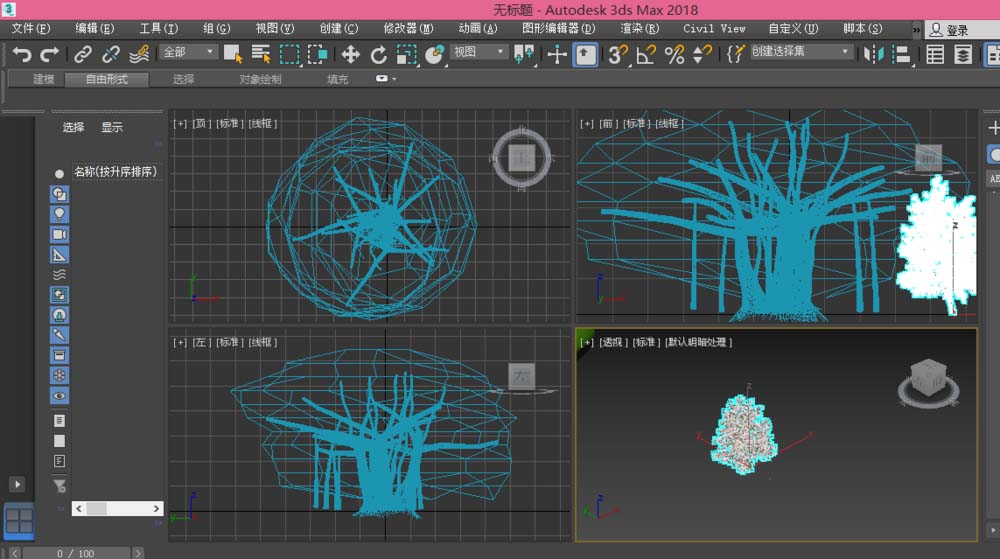Click the Select Object arrow tool
The image size is (1000, 559).
tap(233, 54)
